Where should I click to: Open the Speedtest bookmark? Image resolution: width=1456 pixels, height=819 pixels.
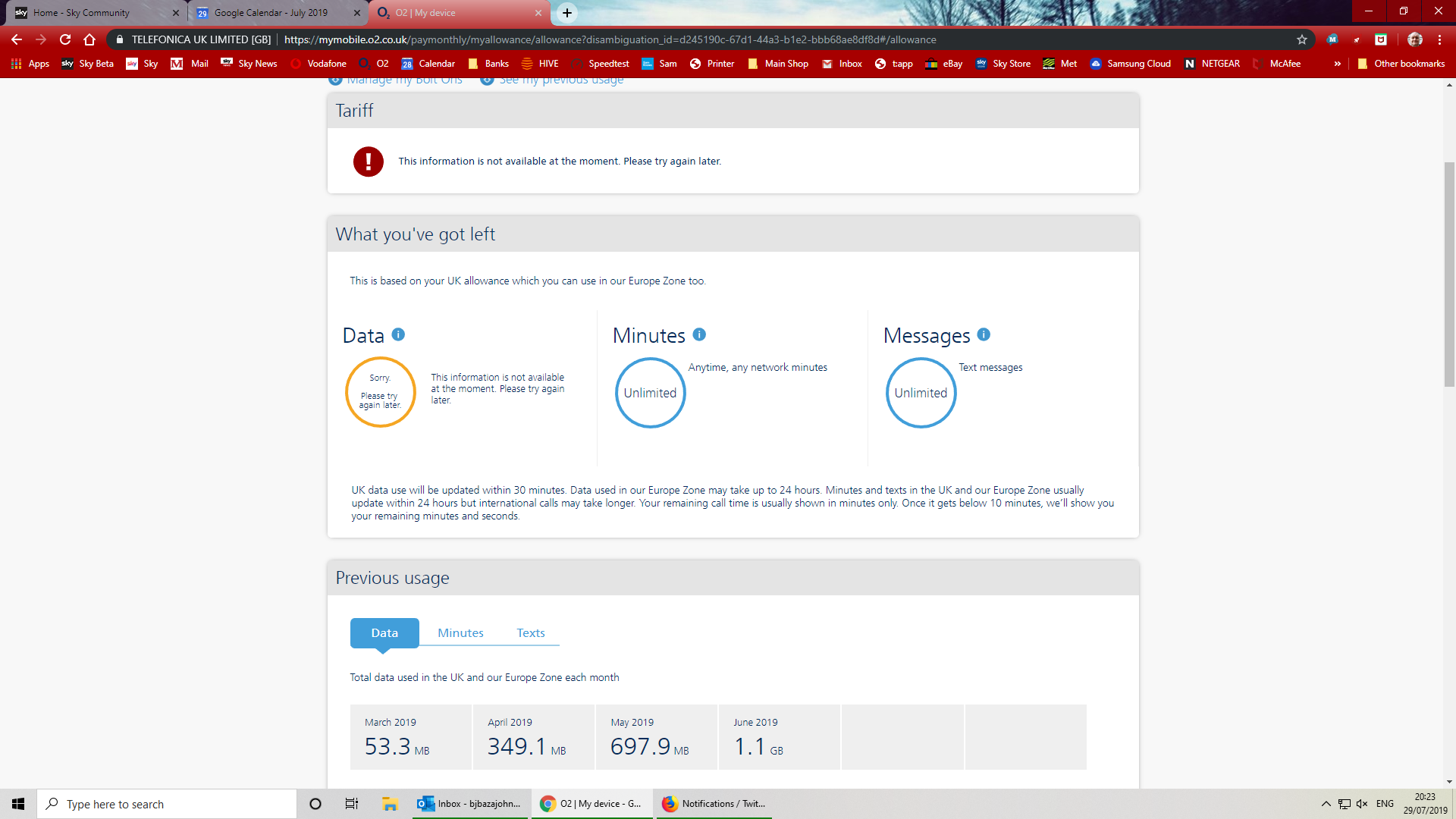click(600, 64)
